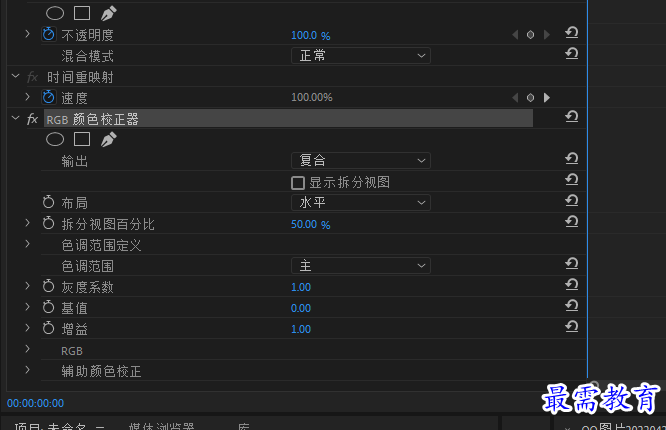The height and width of the screenshot is (430, 666).
Task: Reset 增益 parameter
Action: pyautogui.click(x=572, y=327)
